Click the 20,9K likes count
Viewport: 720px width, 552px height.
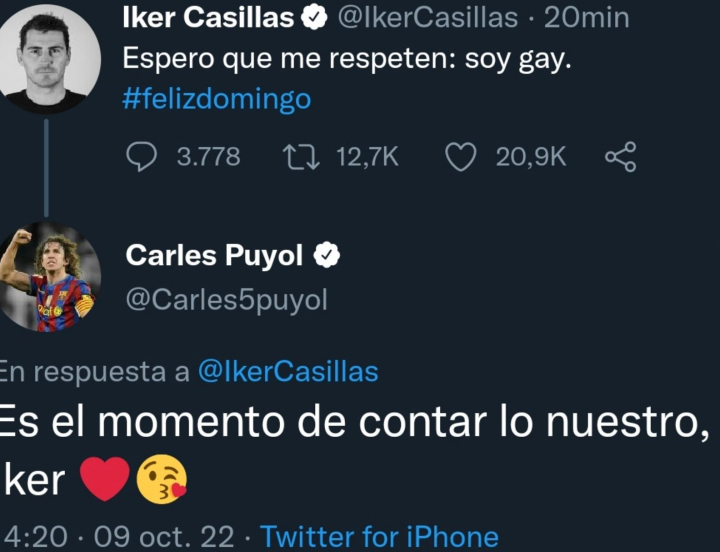point(530,156)
